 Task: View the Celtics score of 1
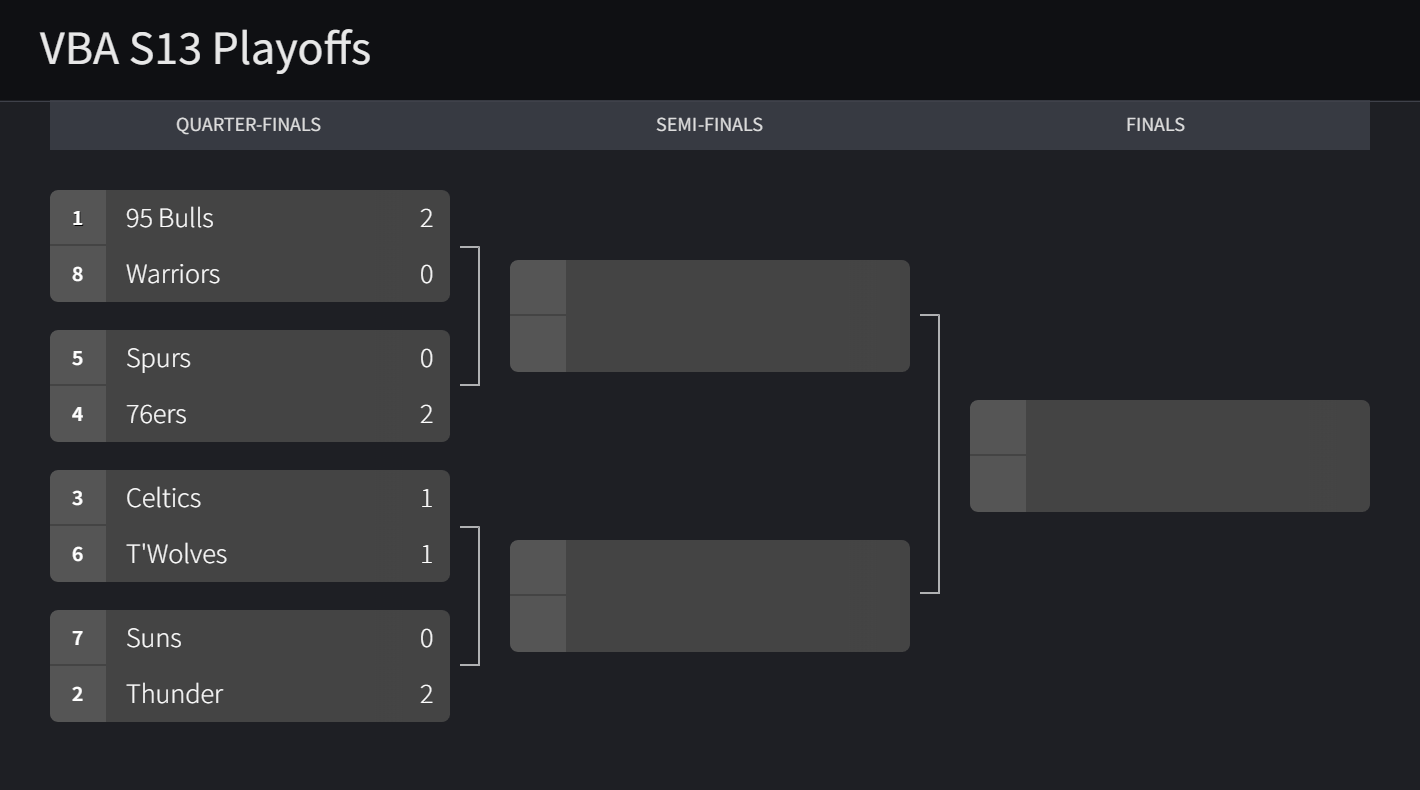coord(426,498)
